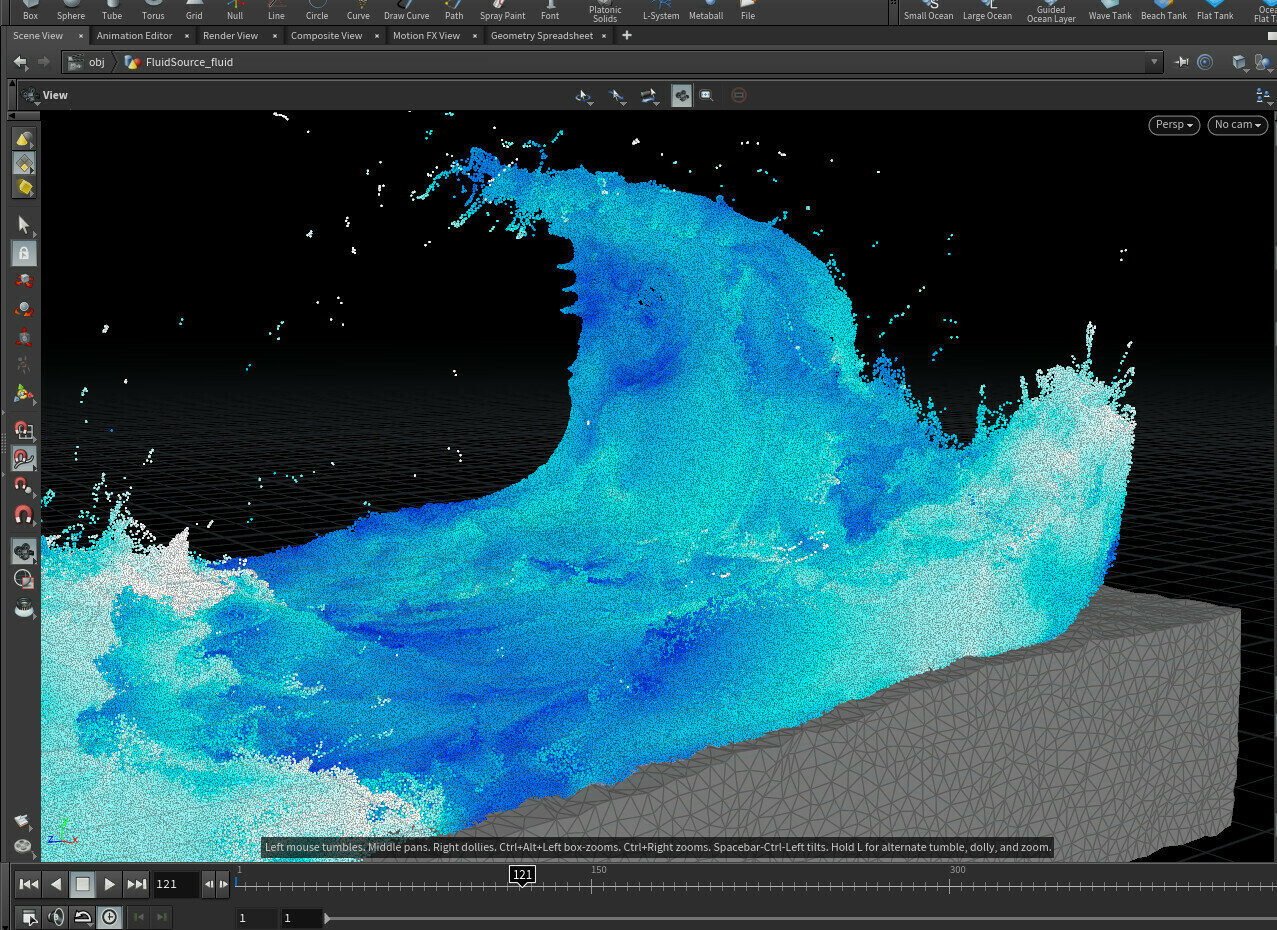
Task: Select the Null shelf tool
Action: pos(235,11)
